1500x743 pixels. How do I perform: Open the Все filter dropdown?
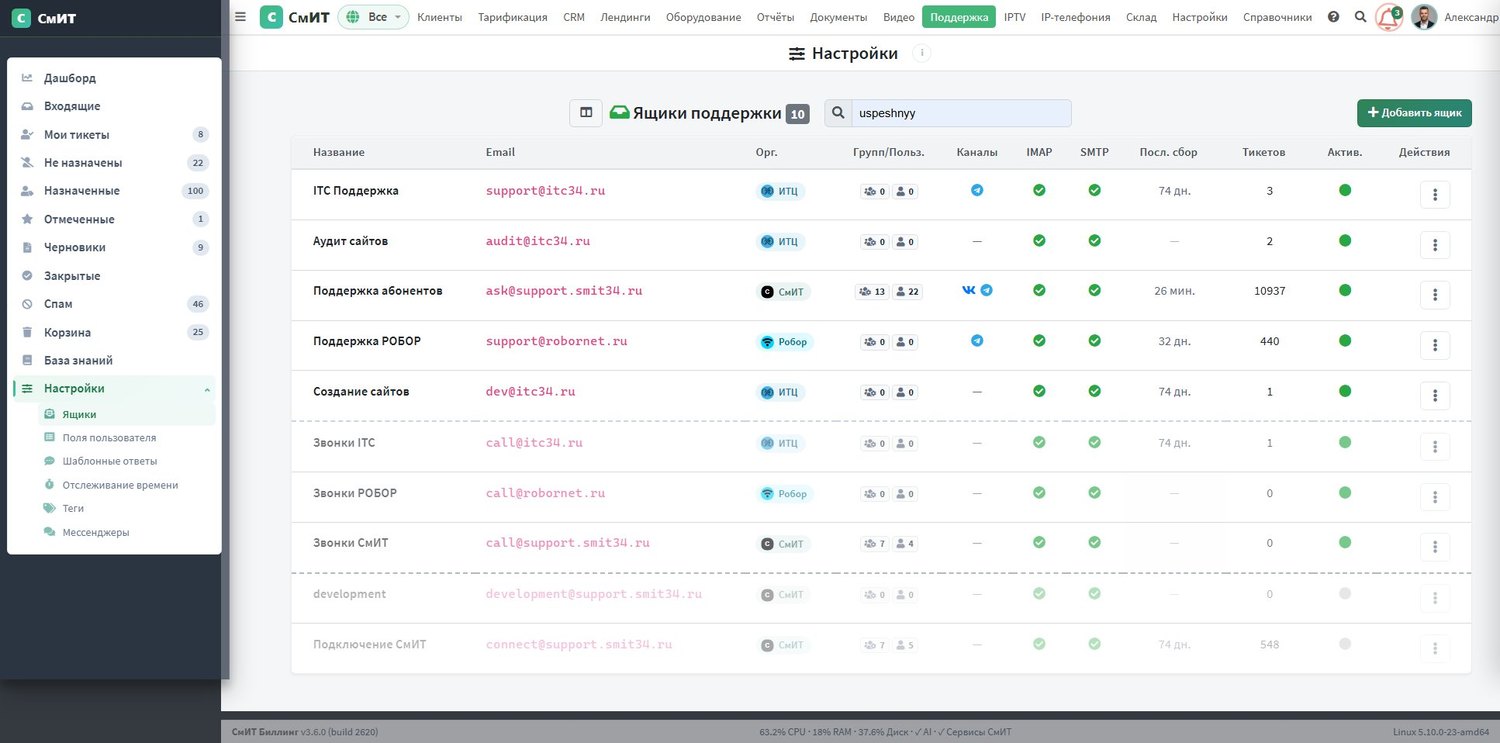click(x=374, y=17)
